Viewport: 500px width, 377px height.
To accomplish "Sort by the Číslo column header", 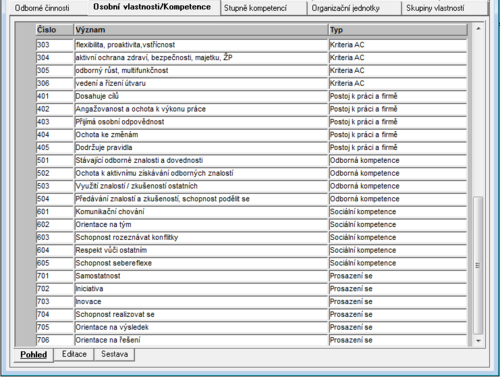I will pyautogui.click(x=55, y=30).
